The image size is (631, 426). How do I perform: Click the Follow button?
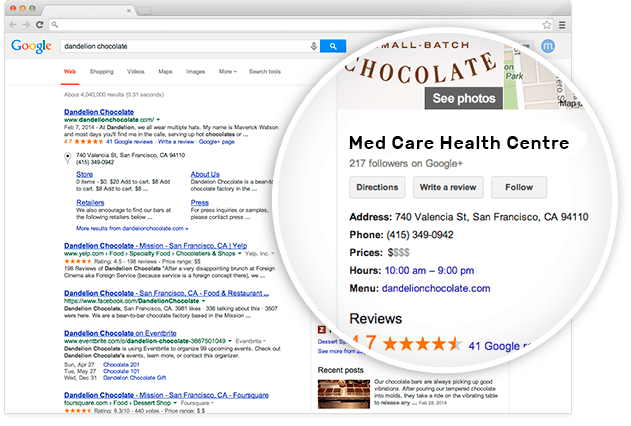(x=519, y=187)
